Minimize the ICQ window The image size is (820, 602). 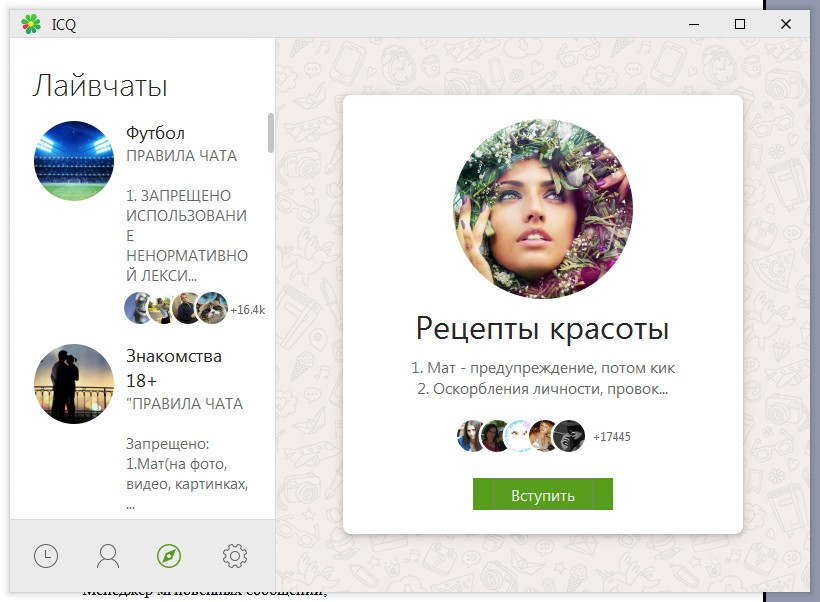[694, 24]
